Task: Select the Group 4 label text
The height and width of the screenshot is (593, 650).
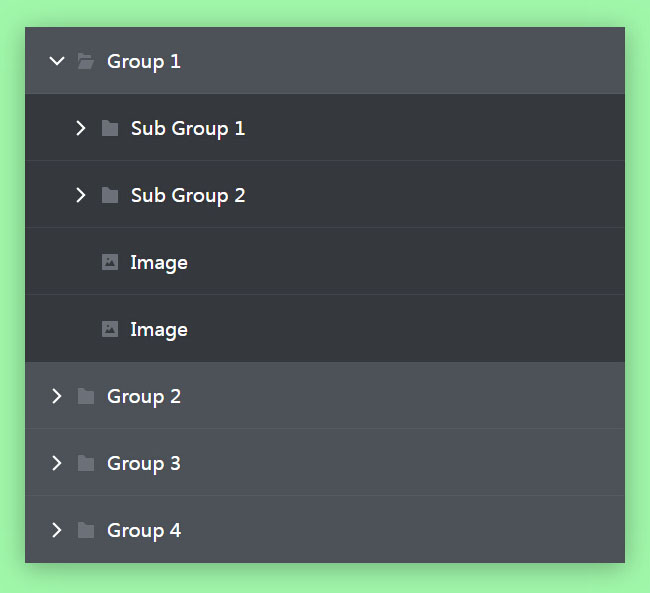Action: (144, 530)
